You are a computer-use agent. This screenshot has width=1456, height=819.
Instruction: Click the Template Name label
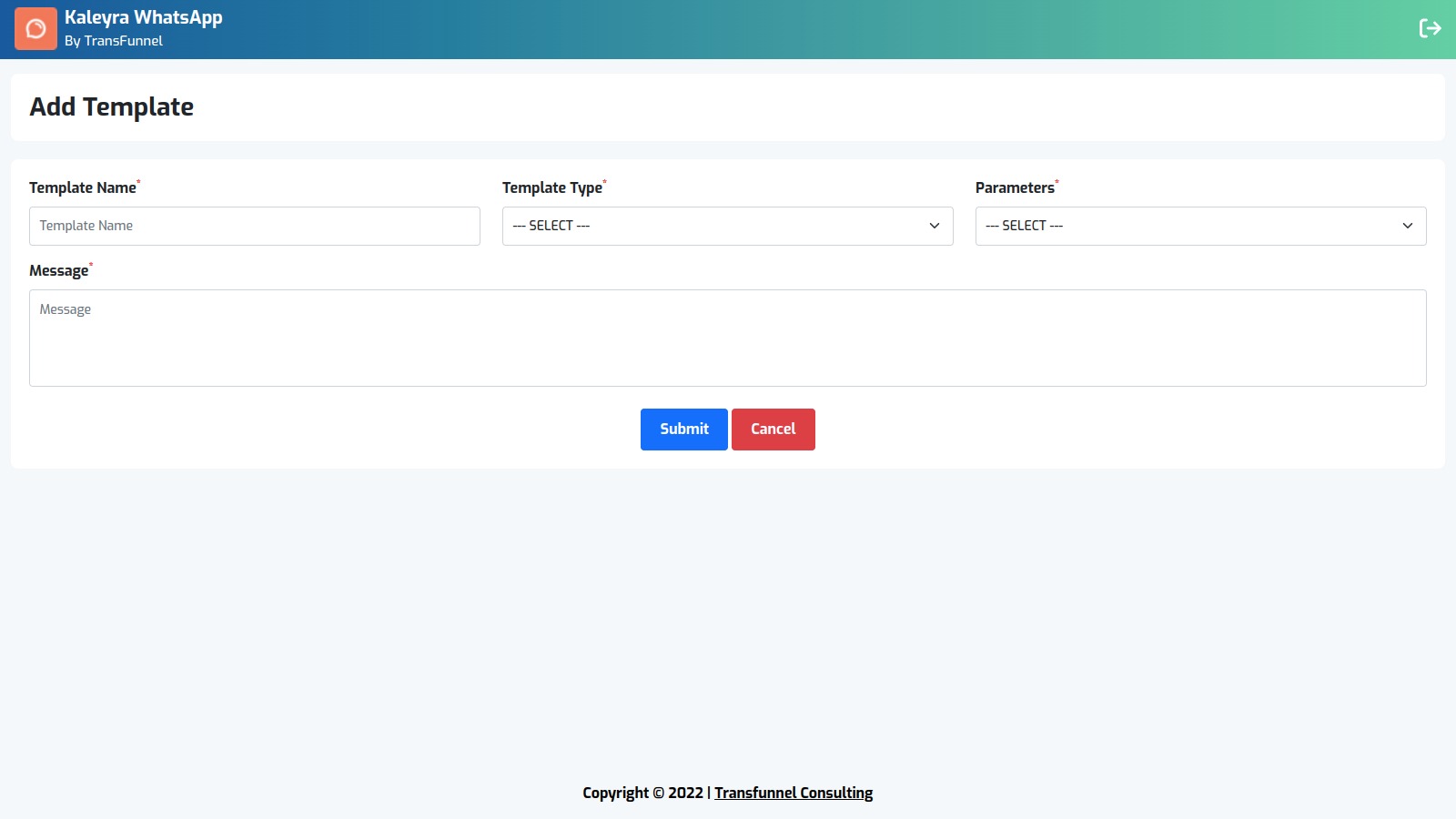click(83, 187)
